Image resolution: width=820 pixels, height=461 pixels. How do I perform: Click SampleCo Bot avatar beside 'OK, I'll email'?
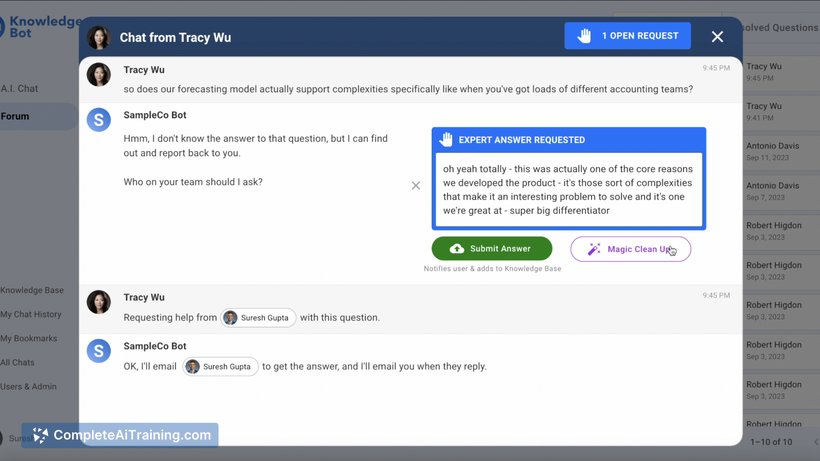(x=99, y=351)
